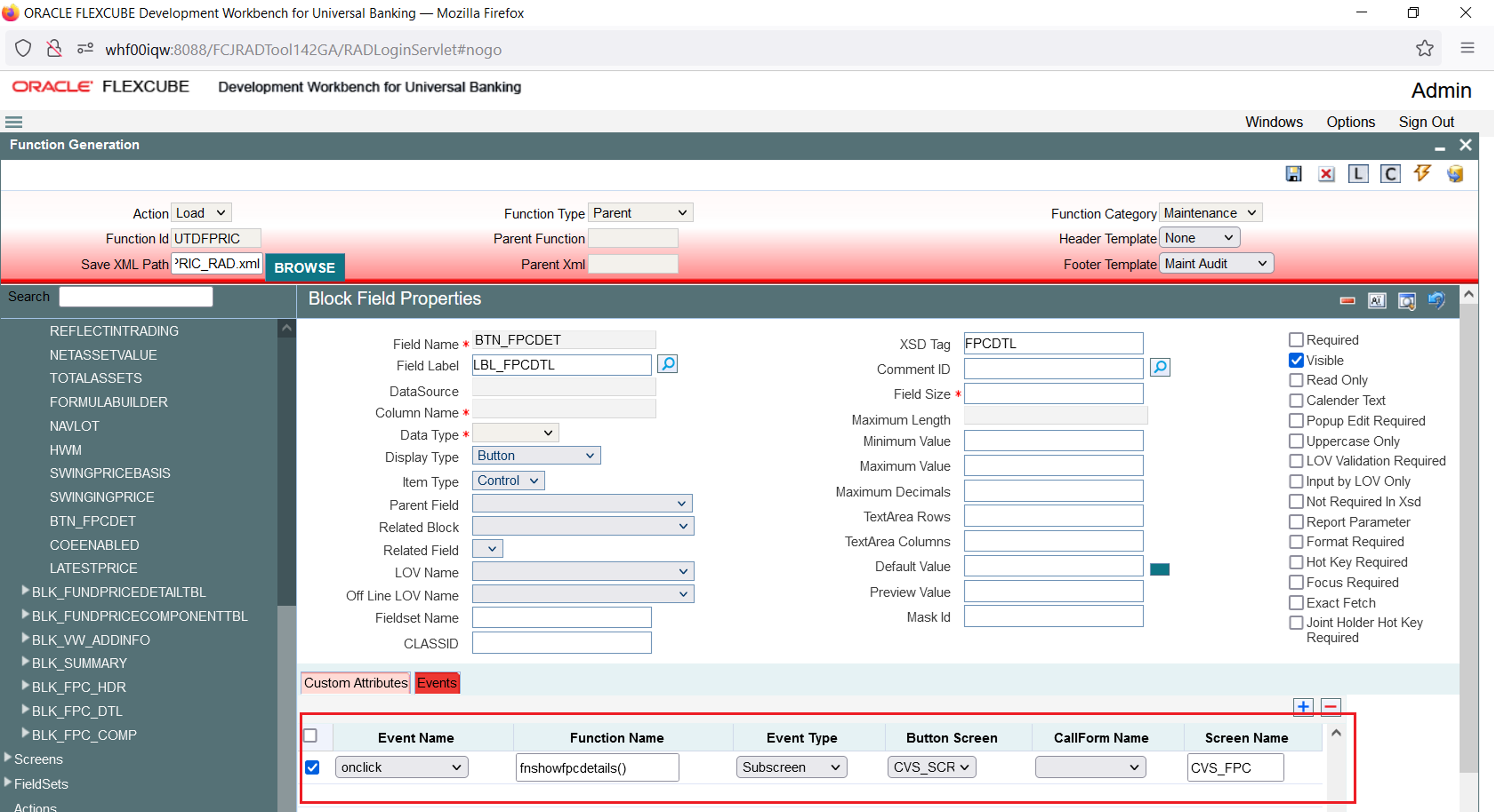
Task: Click the database cylinder arrow icon
Action: coord(1455,174)
